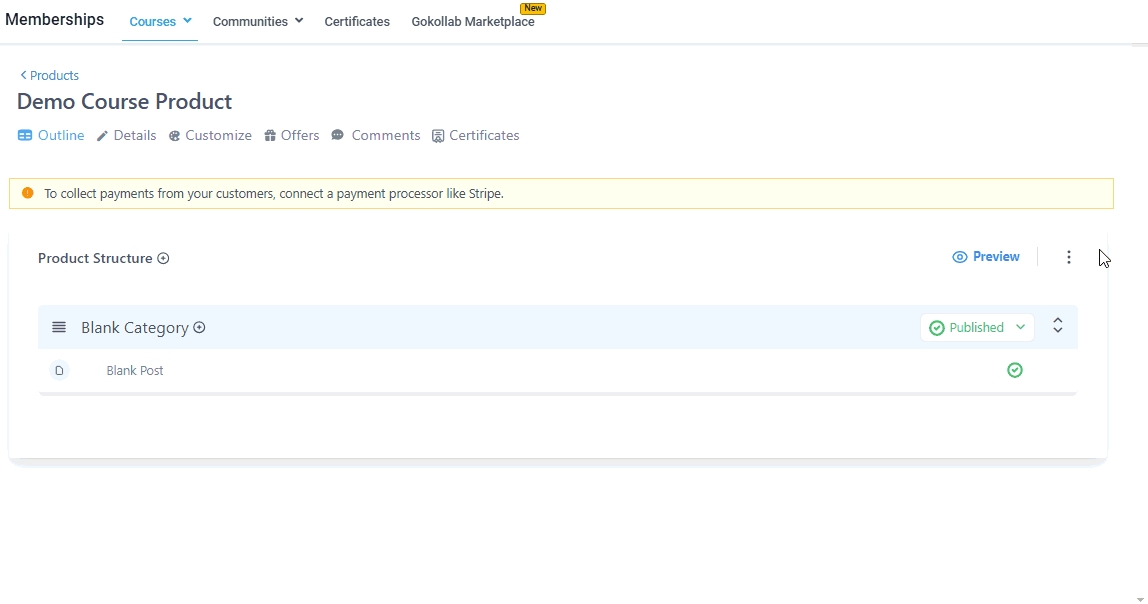Open the Blank Post item
This screenshot has height=604, width=1148.
click(x=135, y=371)
